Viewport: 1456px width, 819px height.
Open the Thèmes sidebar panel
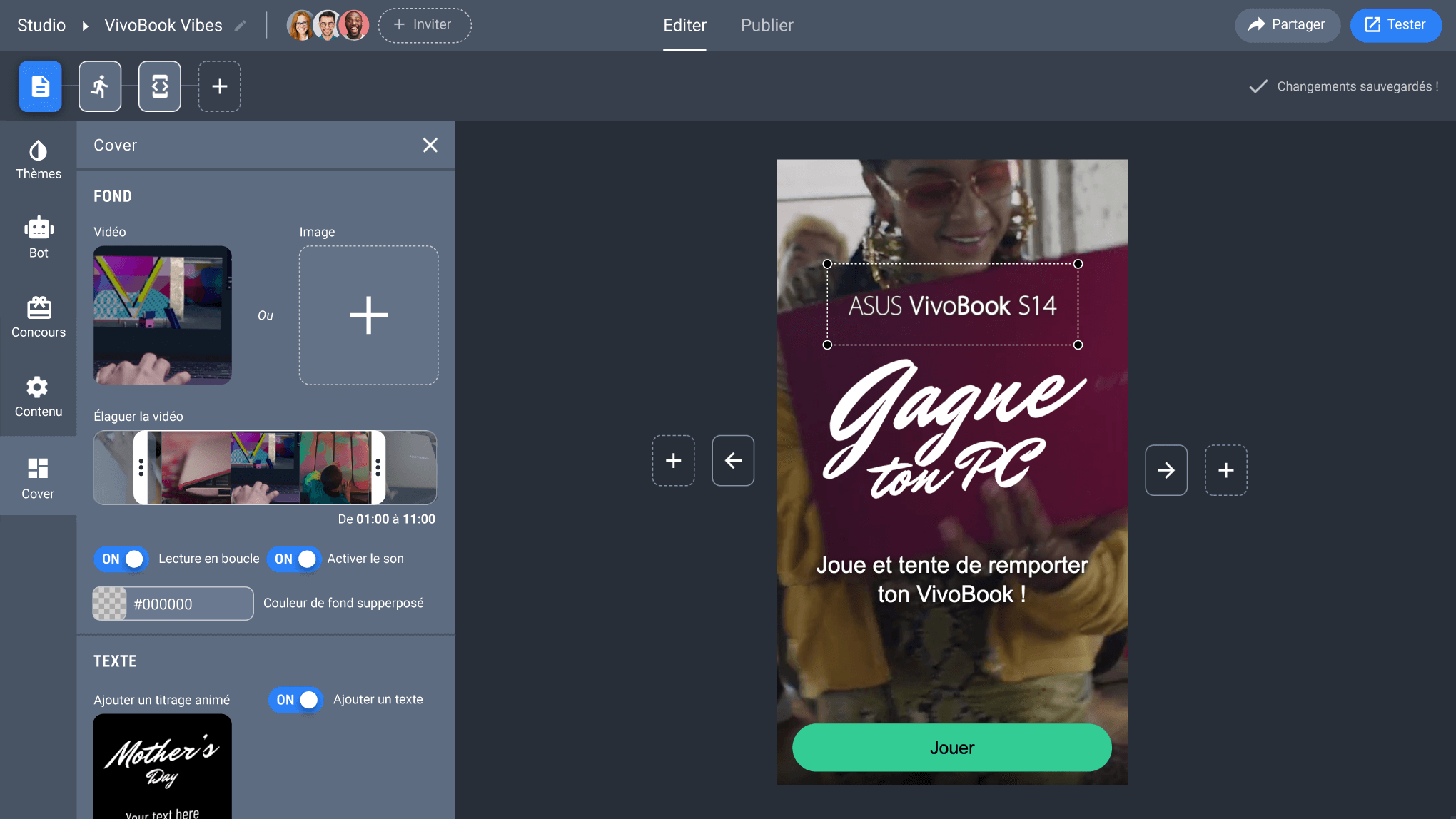click(x=38, y=160)
